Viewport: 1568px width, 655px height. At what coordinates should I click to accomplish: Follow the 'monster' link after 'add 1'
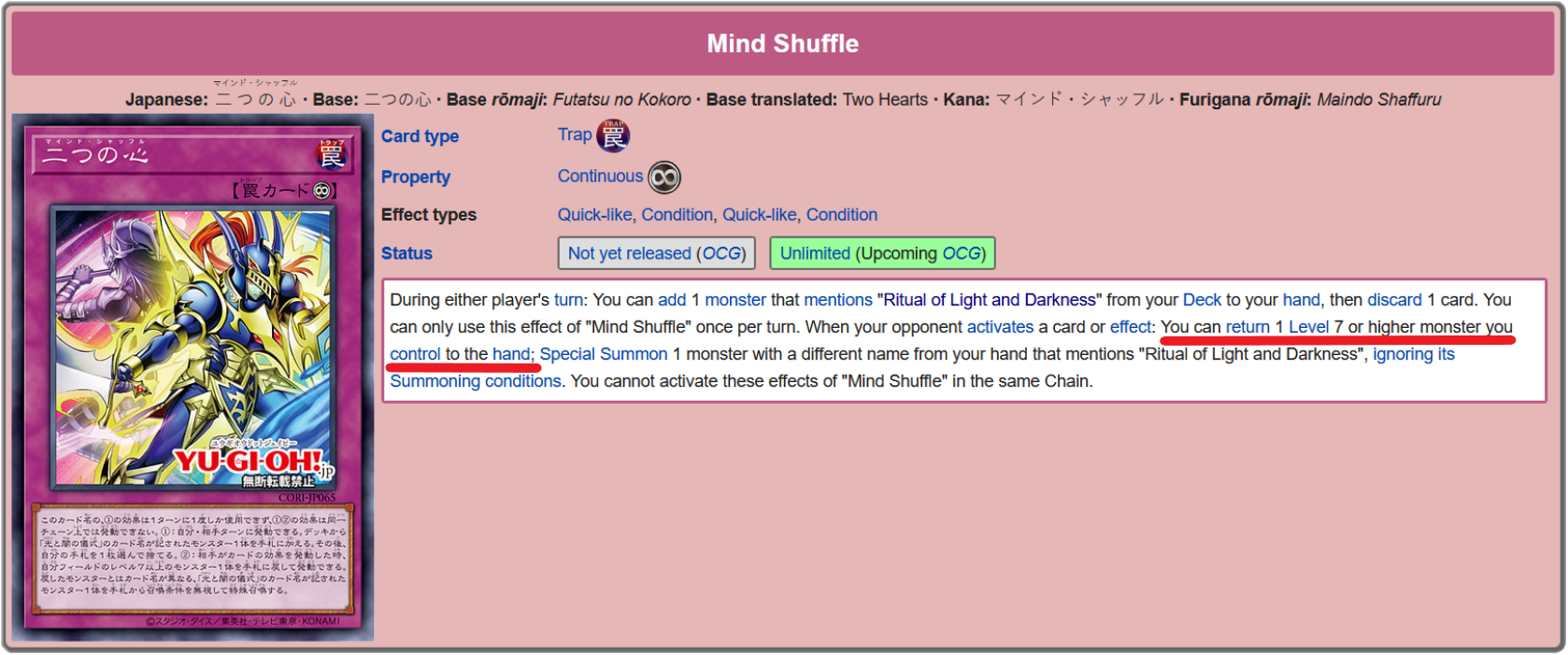735,300
